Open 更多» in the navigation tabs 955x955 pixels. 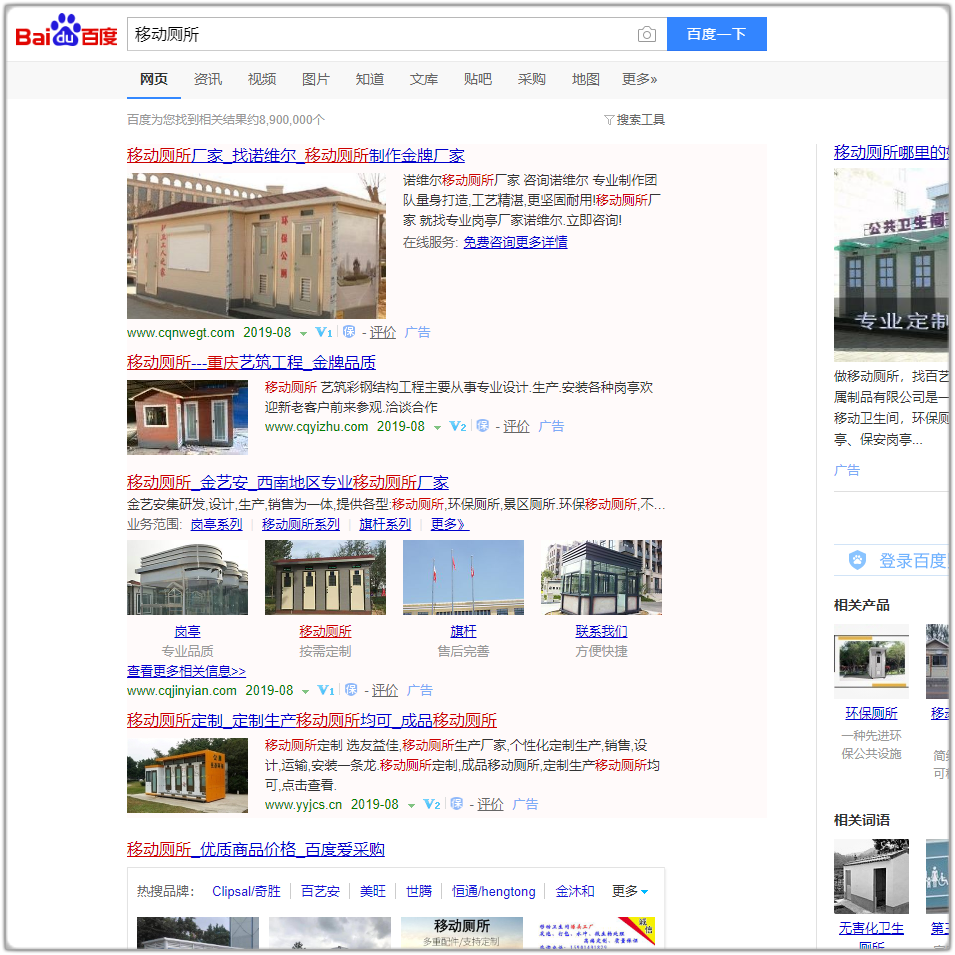coord(640,79)
